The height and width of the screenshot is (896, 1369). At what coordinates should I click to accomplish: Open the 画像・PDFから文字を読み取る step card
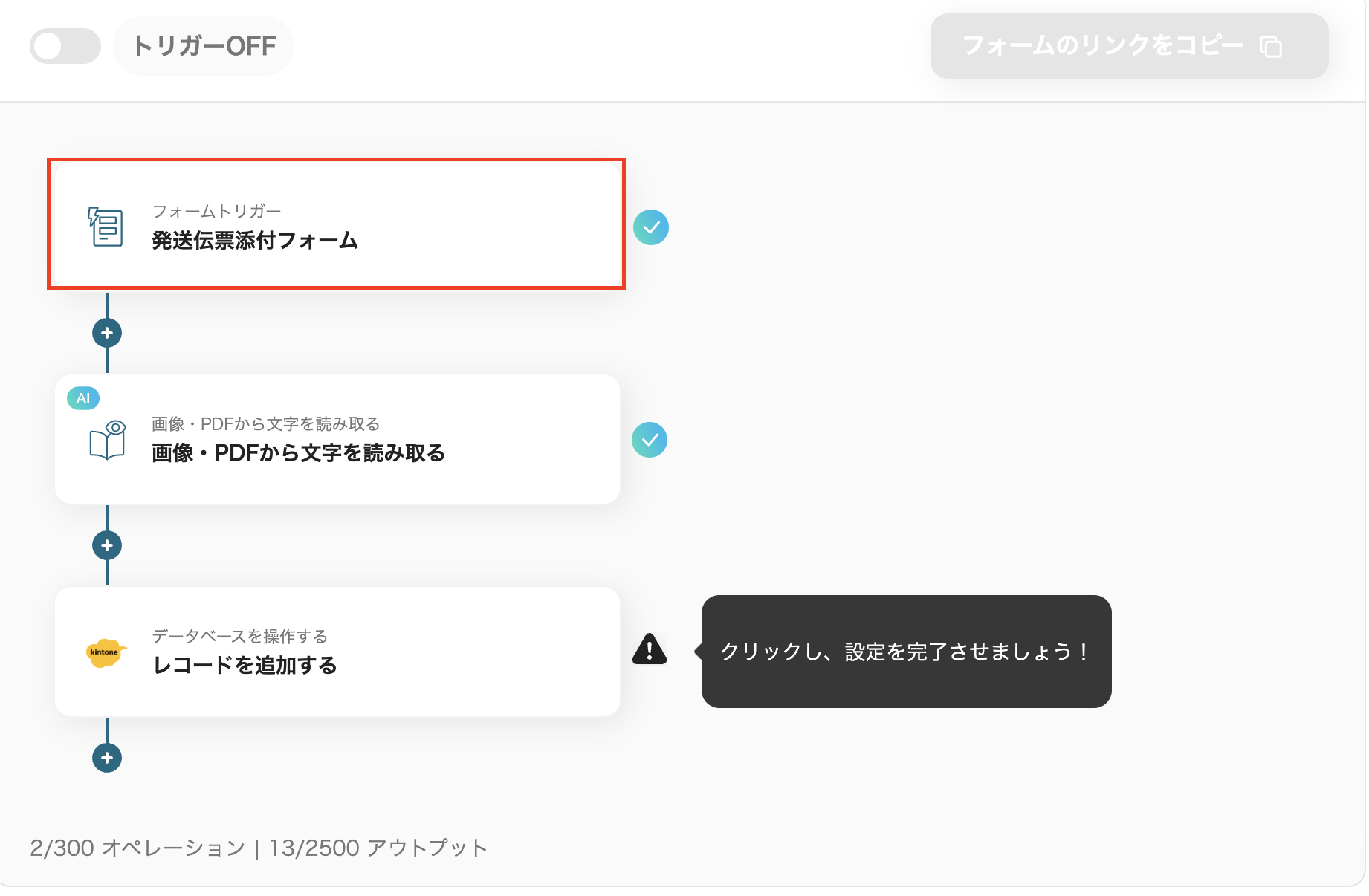[x=336, y=439]
